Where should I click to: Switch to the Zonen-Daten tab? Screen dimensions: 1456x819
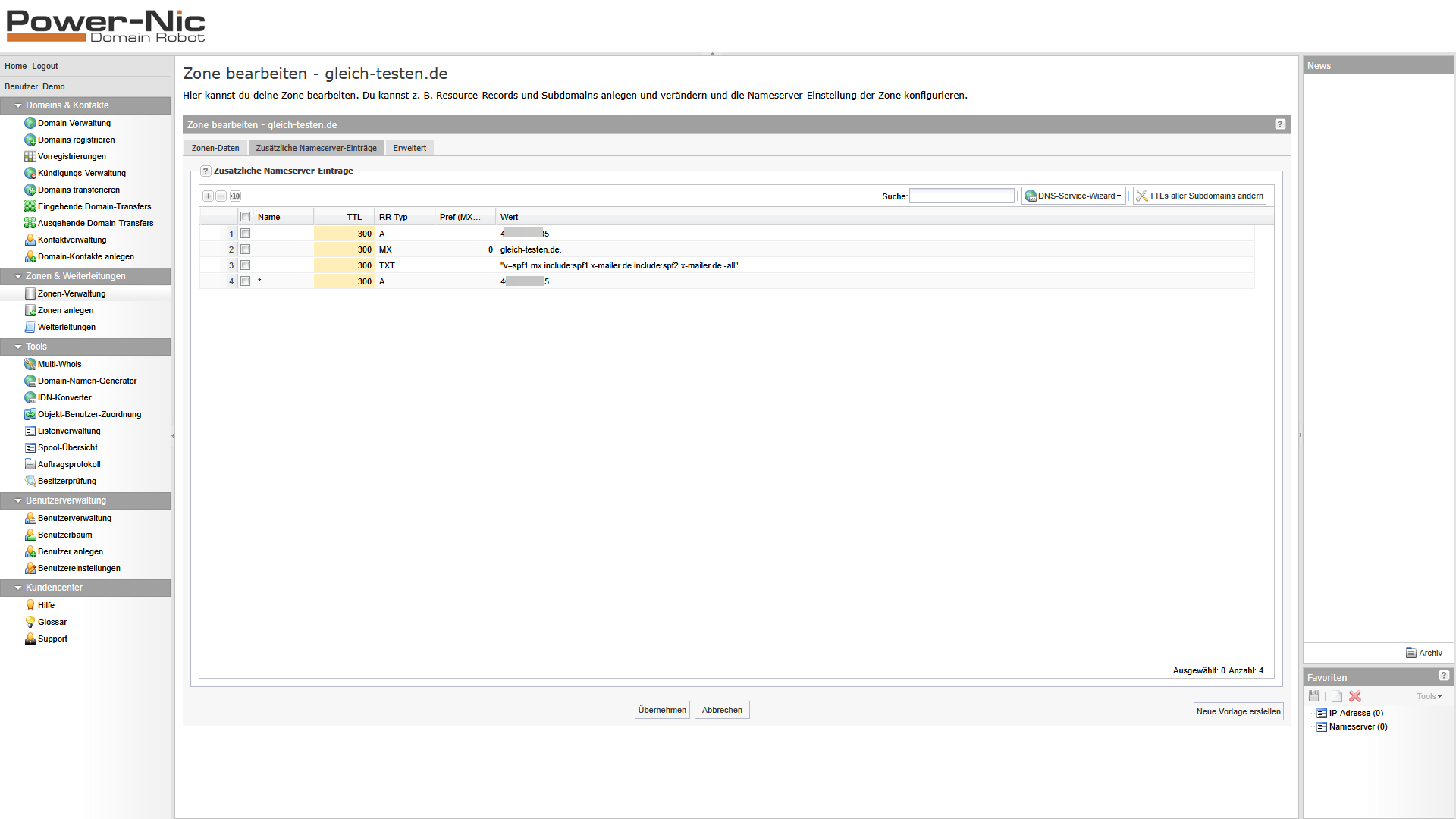tap(215, 148)
